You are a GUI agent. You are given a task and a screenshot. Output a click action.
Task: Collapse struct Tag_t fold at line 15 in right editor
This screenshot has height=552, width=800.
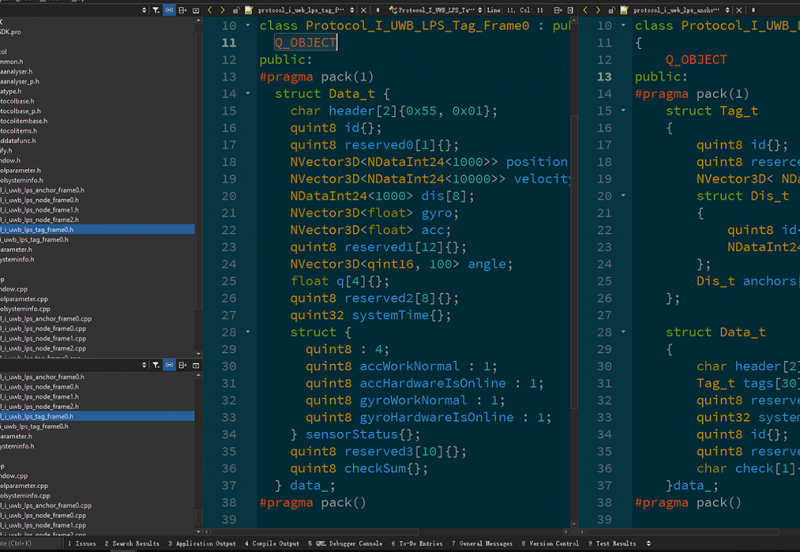click(623, 110)
